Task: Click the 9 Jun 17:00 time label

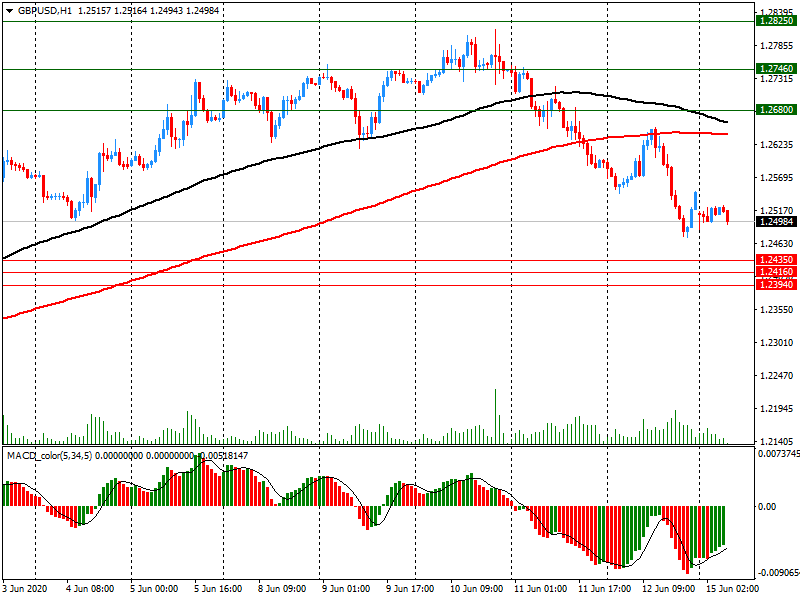Action: pyautogui.click(x=410, y=589)
